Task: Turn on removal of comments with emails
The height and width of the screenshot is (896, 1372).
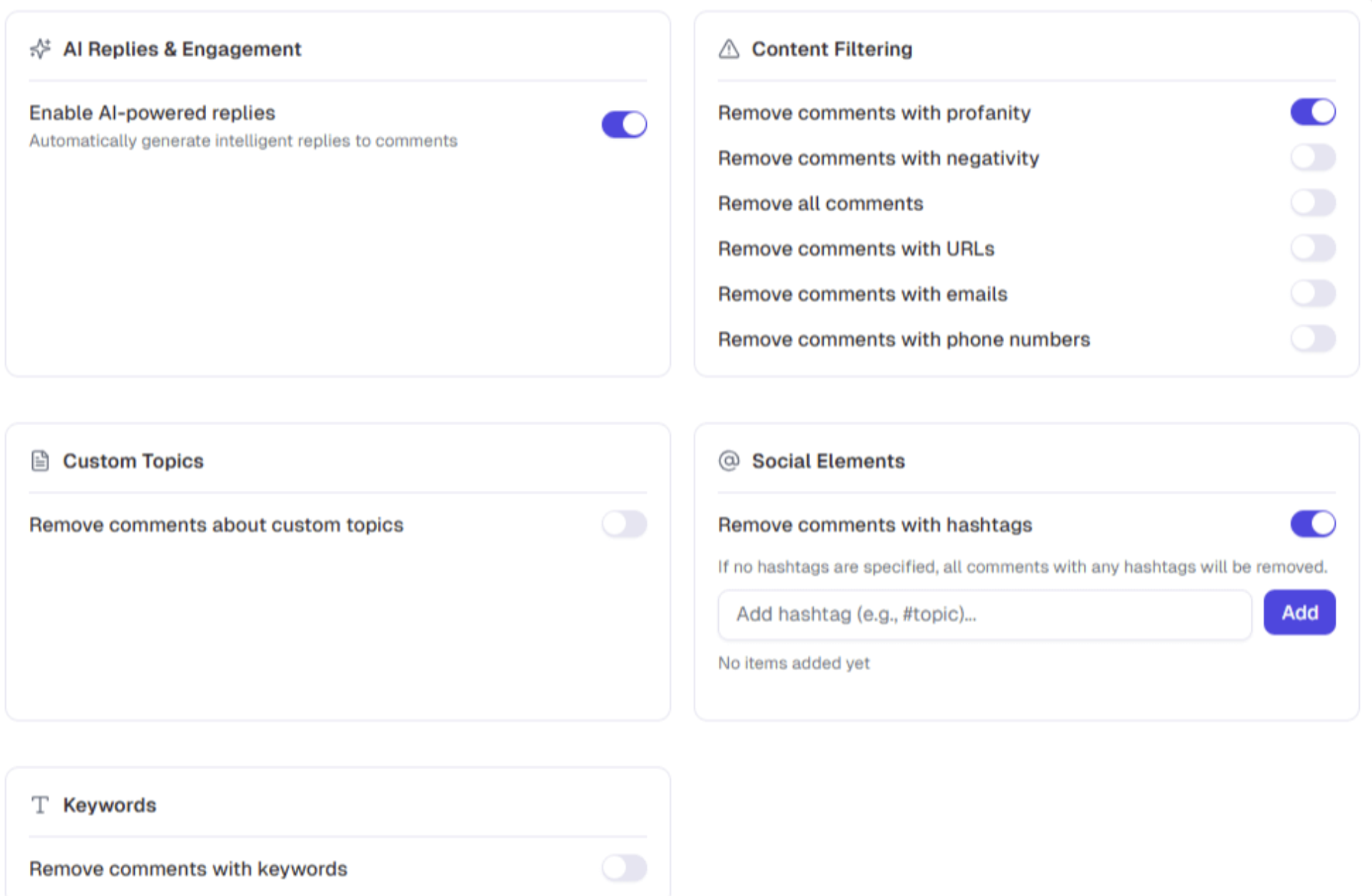Action: pos(1313,294)
